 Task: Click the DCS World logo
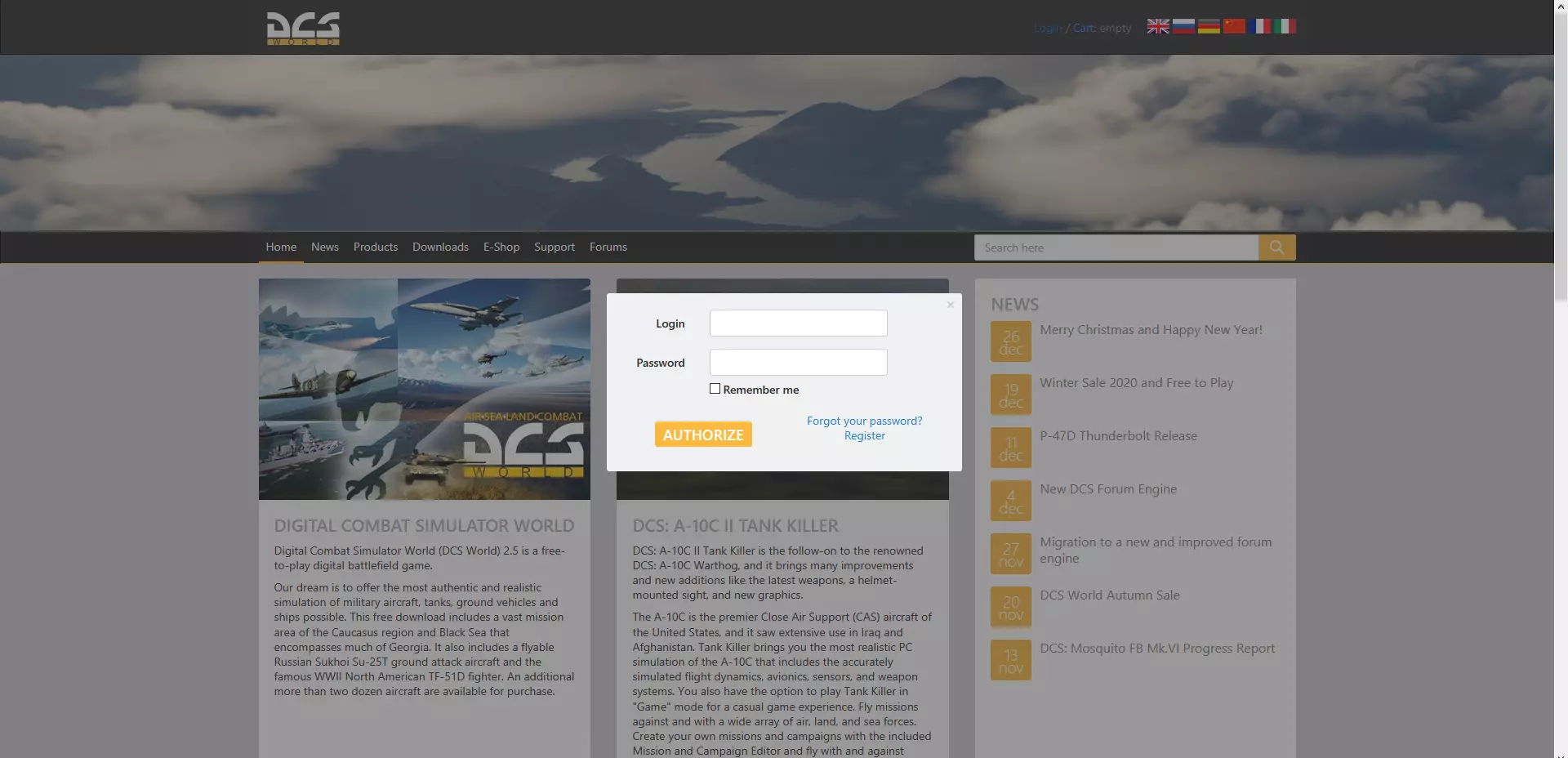coord(303,29)
